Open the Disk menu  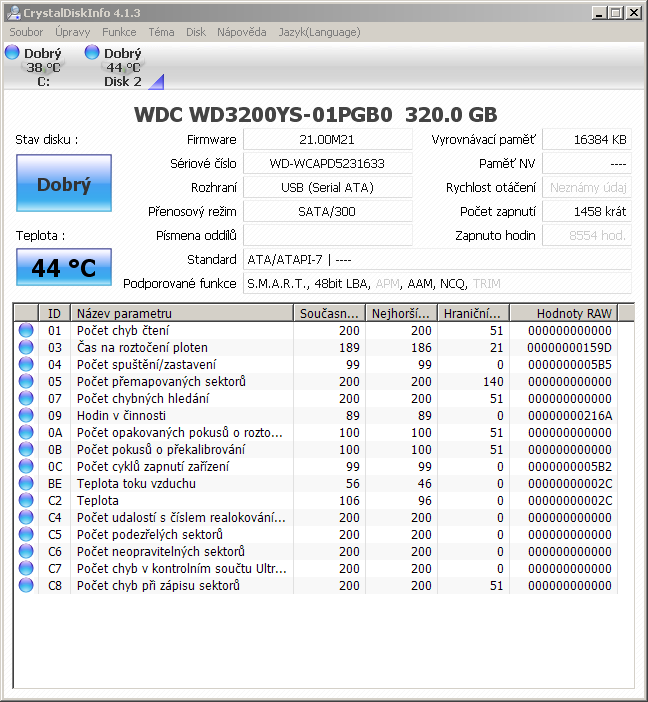196,32
